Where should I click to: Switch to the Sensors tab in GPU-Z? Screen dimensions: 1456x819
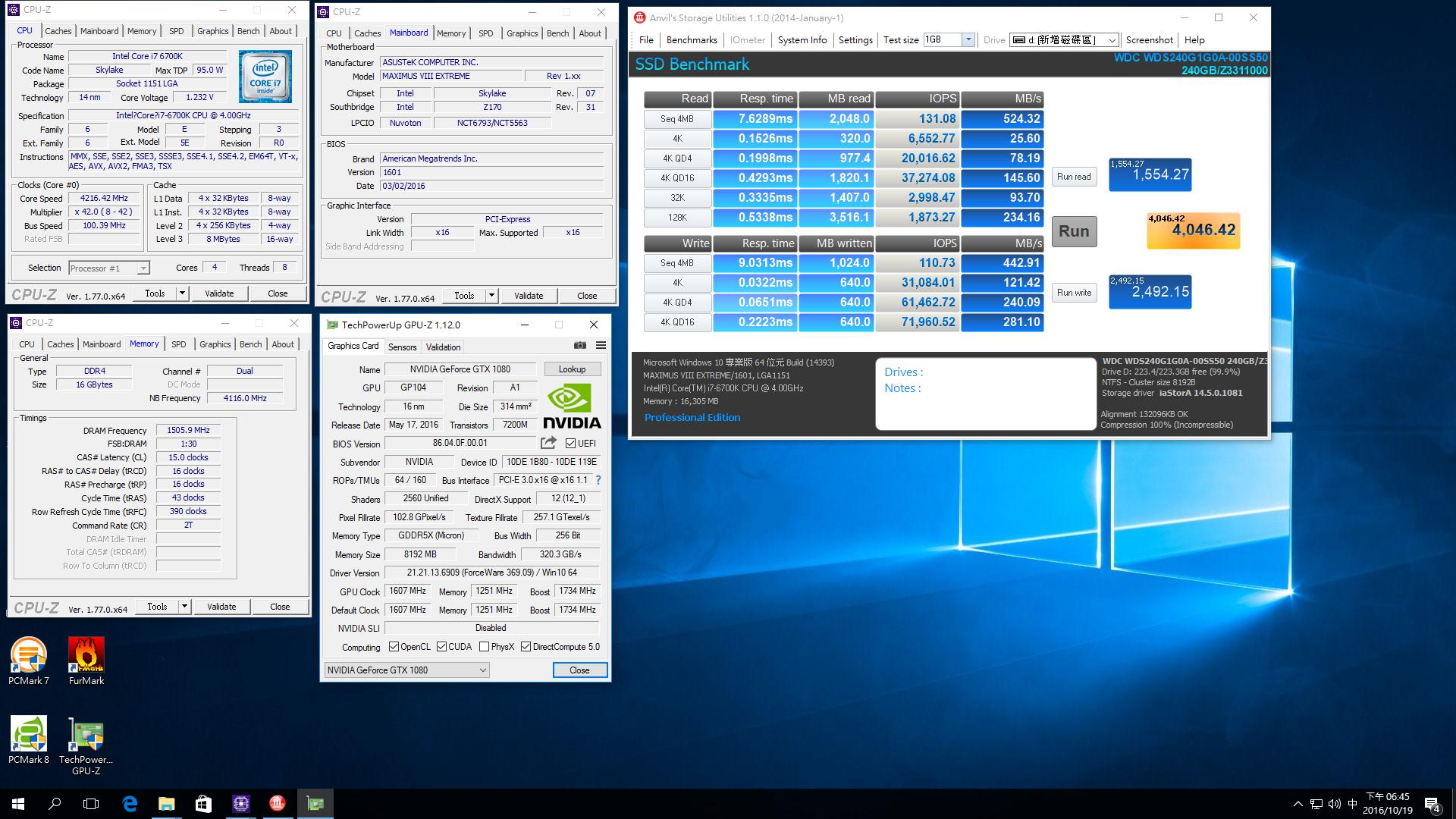tap(402, 347)
